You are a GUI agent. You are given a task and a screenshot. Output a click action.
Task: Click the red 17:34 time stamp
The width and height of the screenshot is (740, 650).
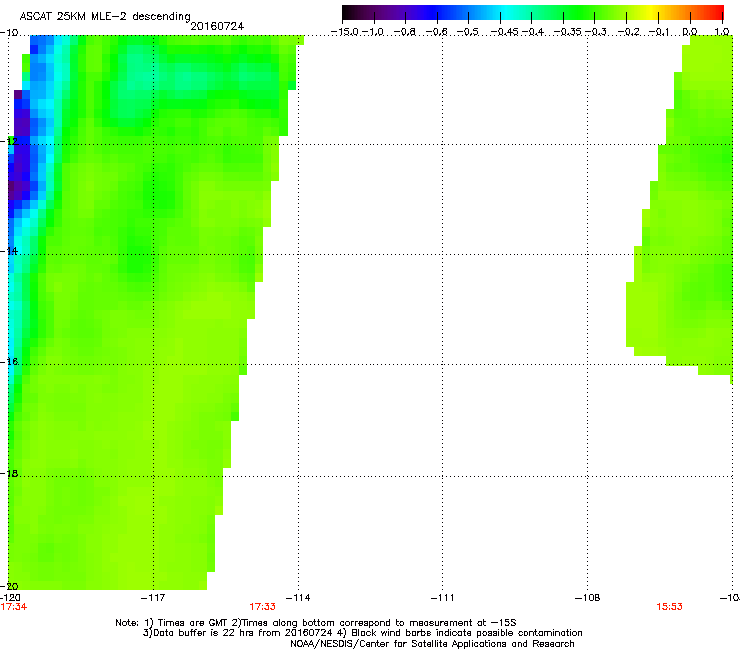[14, 607]
